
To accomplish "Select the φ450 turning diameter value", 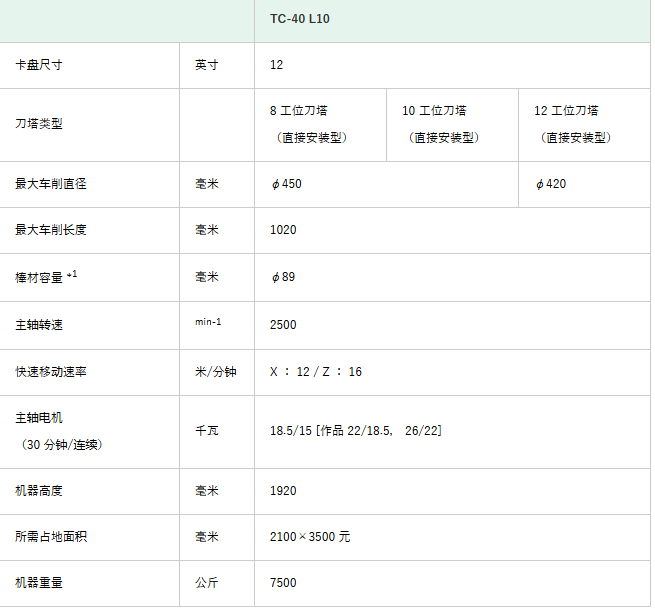I will [x=286, y=184].
